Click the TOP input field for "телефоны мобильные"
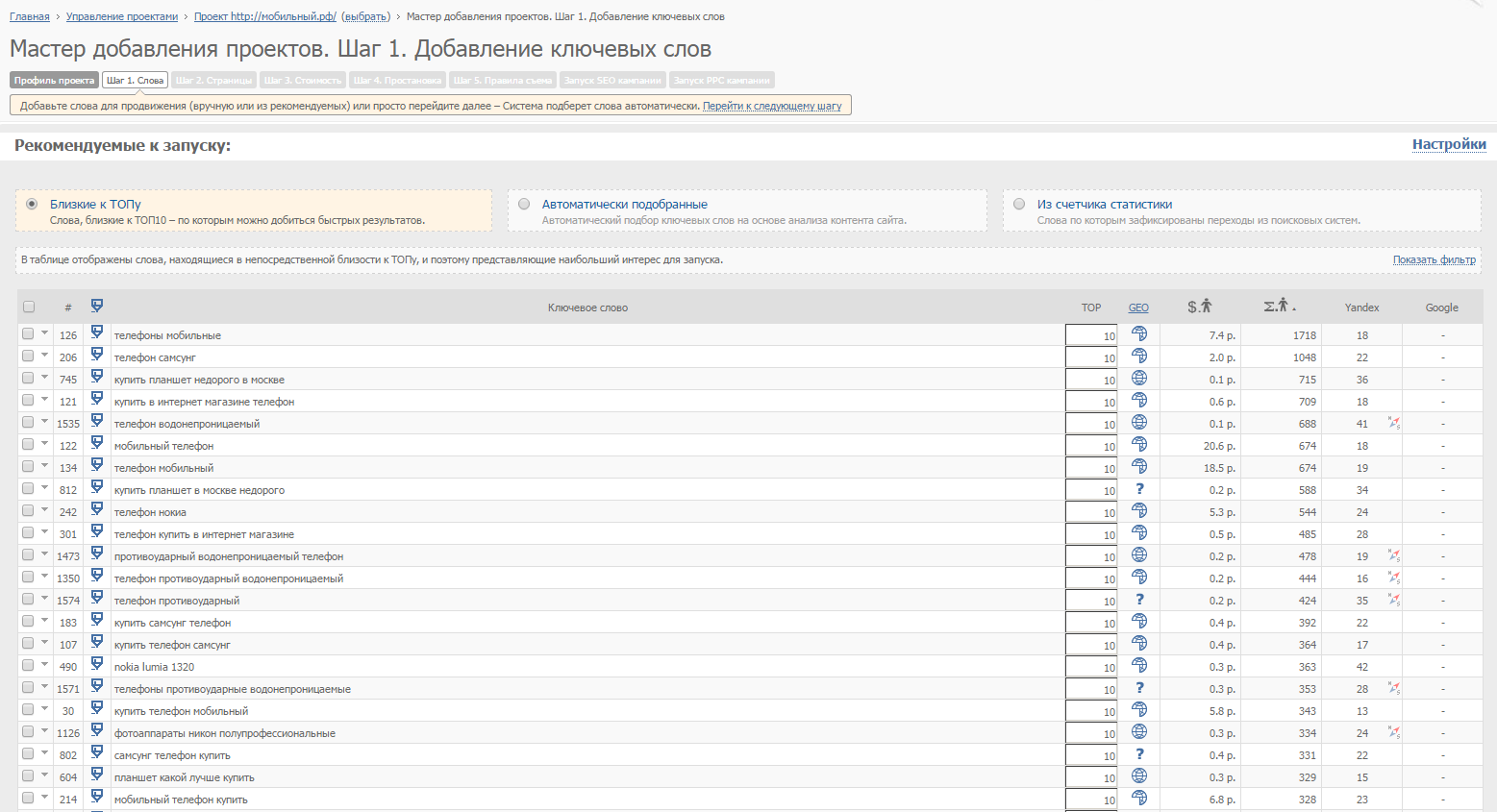The image size is (1497, 812). pos(1091,334)
